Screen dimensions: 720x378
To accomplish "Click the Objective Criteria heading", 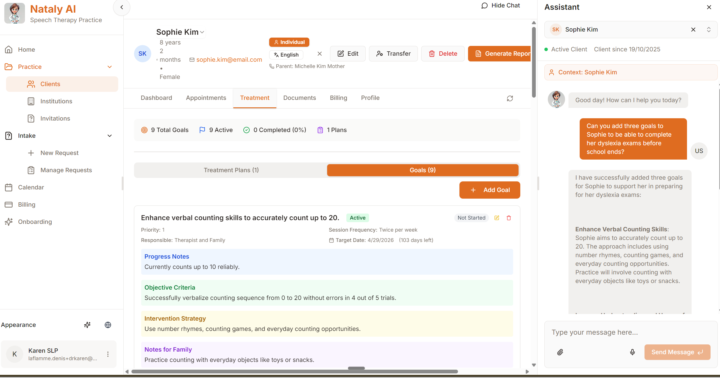I will pyautogui.click(x=170, y=288).
